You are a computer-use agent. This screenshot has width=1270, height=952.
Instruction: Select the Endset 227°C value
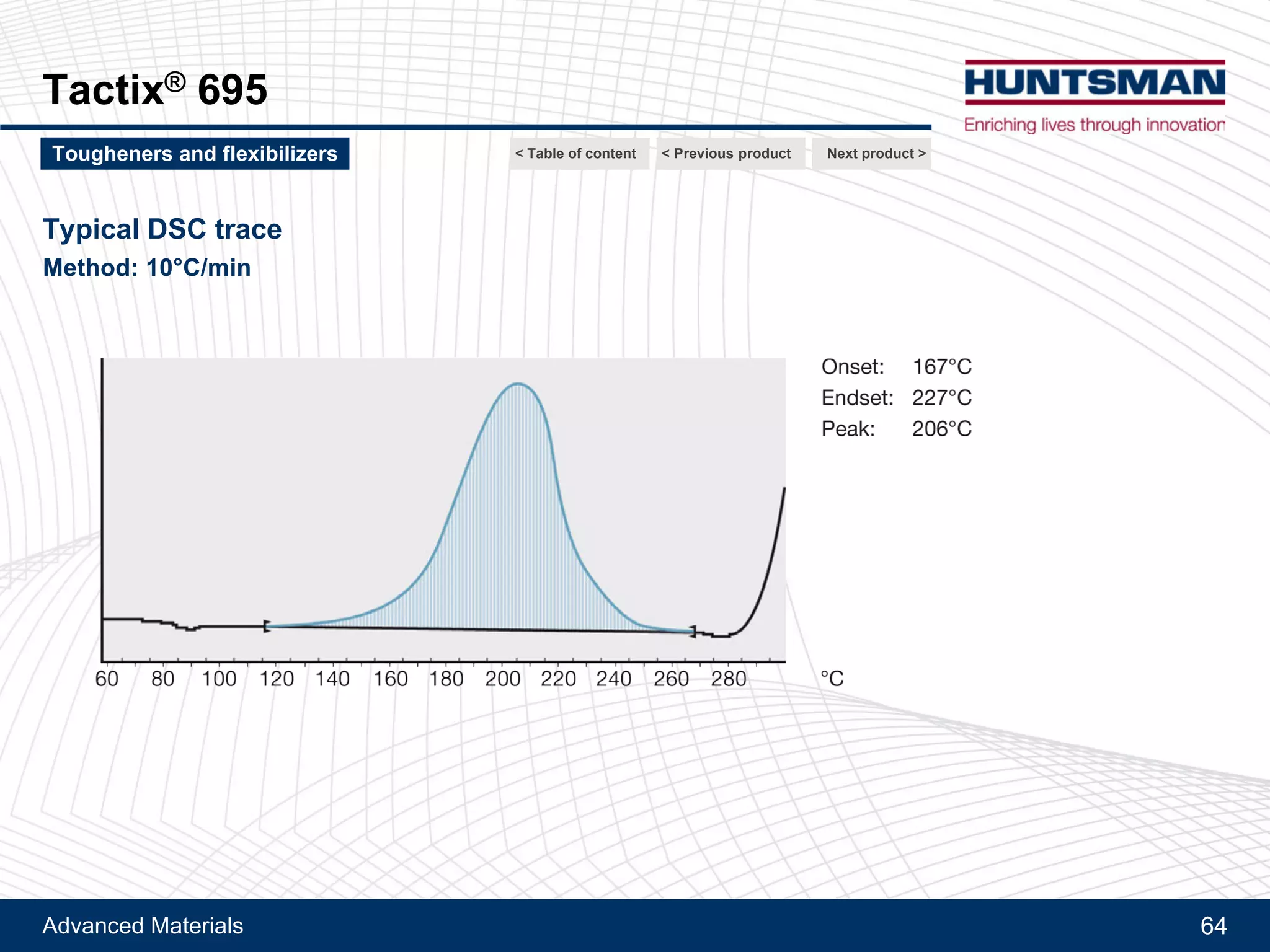(941, 398)
